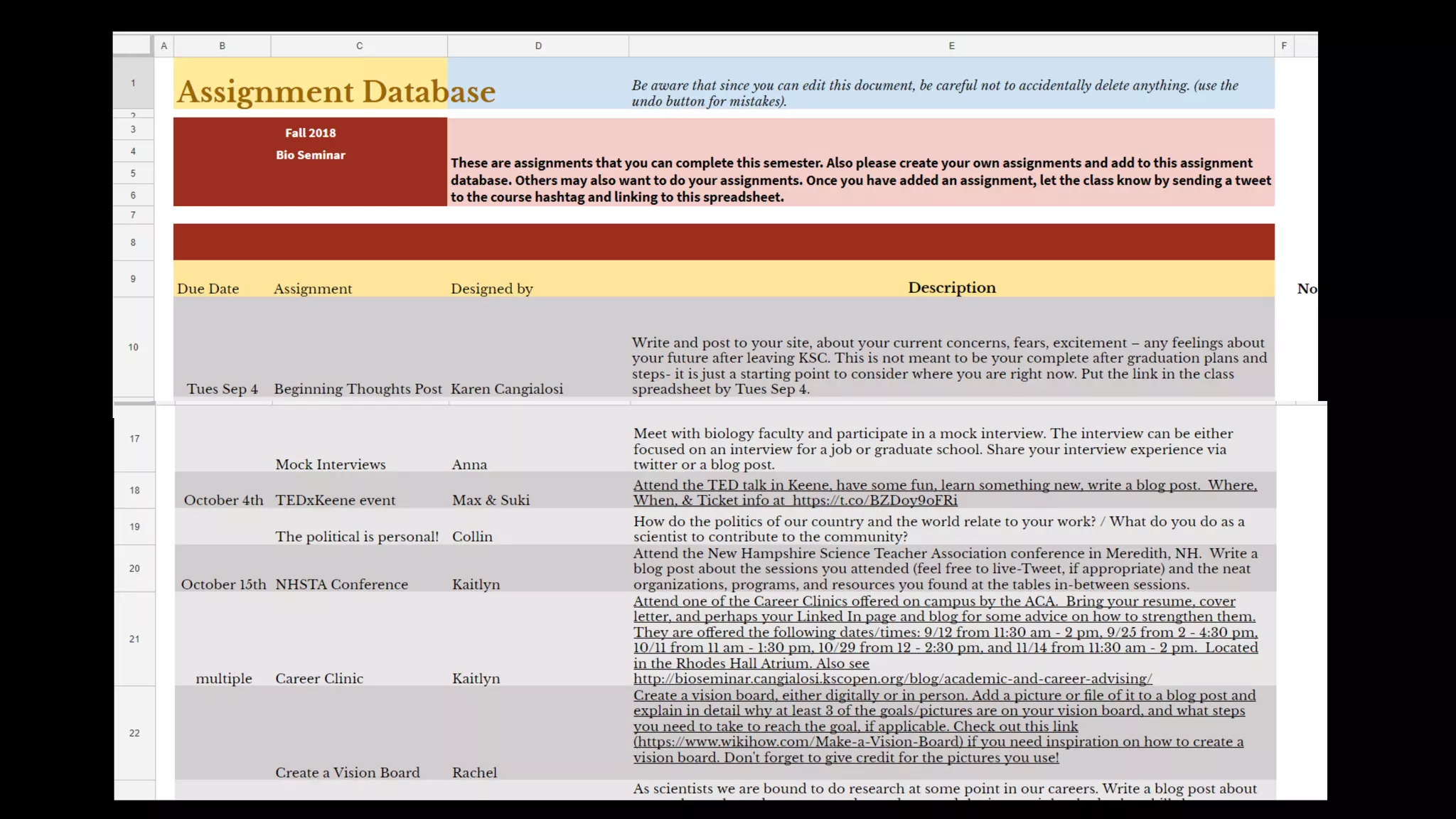This screenshot has width=1456, height=819.
Task: Click row 10 header
Action: pyautogui.click(x=133, y=347)
